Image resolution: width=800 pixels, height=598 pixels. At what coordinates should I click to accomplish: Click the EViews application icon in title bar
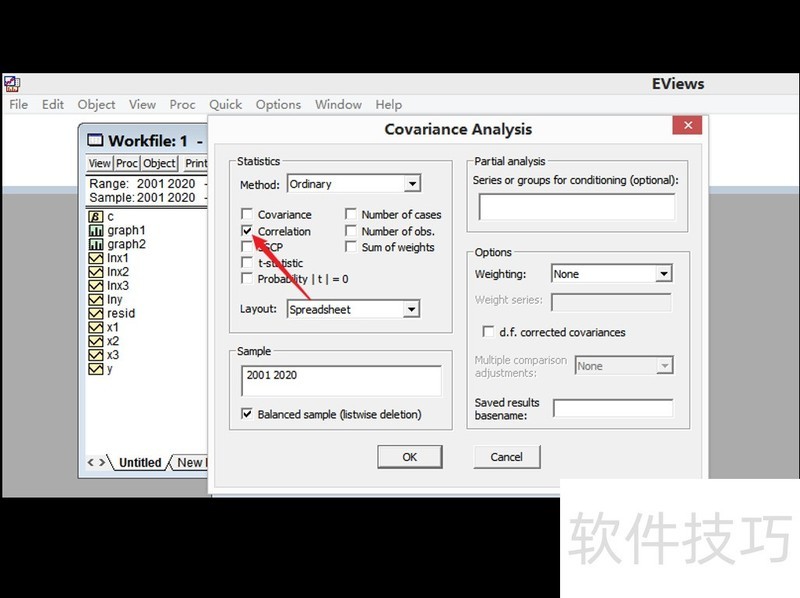12,84
